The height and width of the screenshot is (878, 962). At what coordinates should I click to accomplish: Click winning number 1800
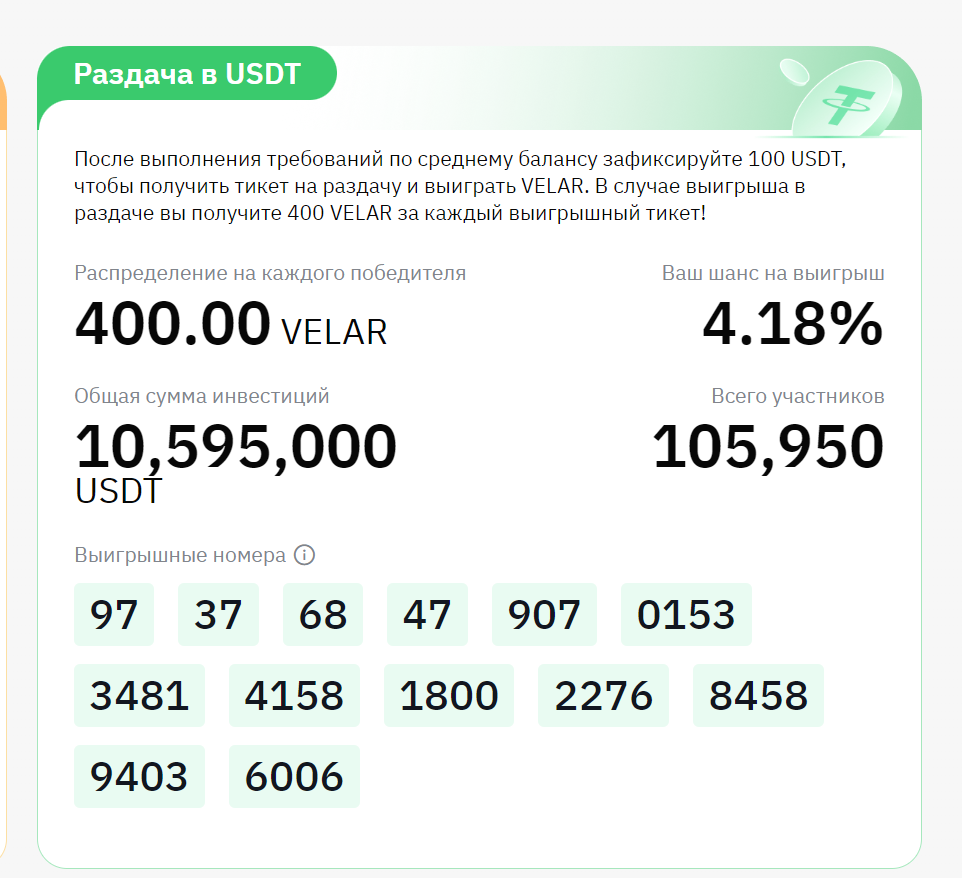click(x=449, y=695)
